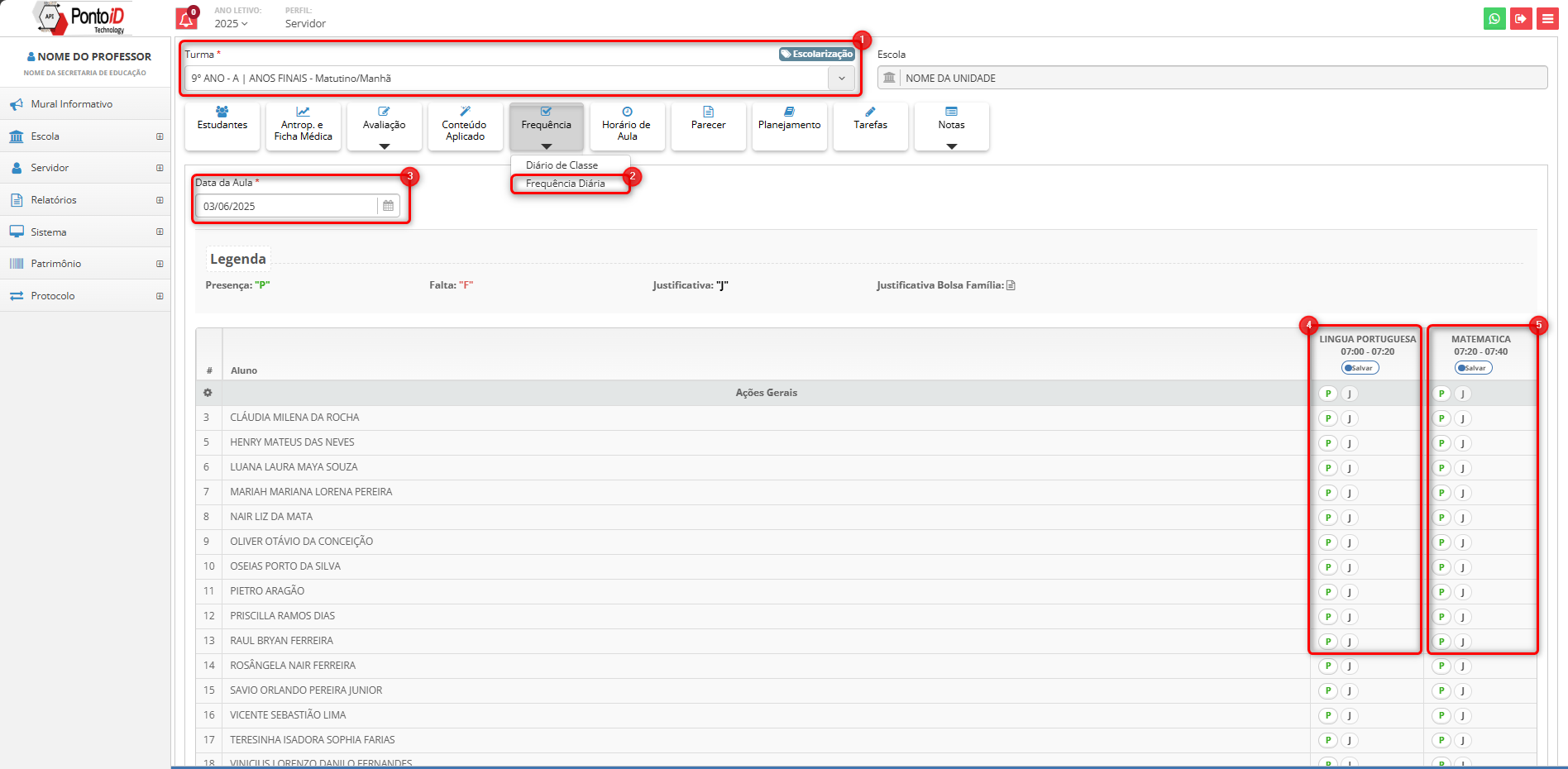Mark all students present in Lingua Portuguesa
Screen dimensions: 1568x769
[1327, 394]
